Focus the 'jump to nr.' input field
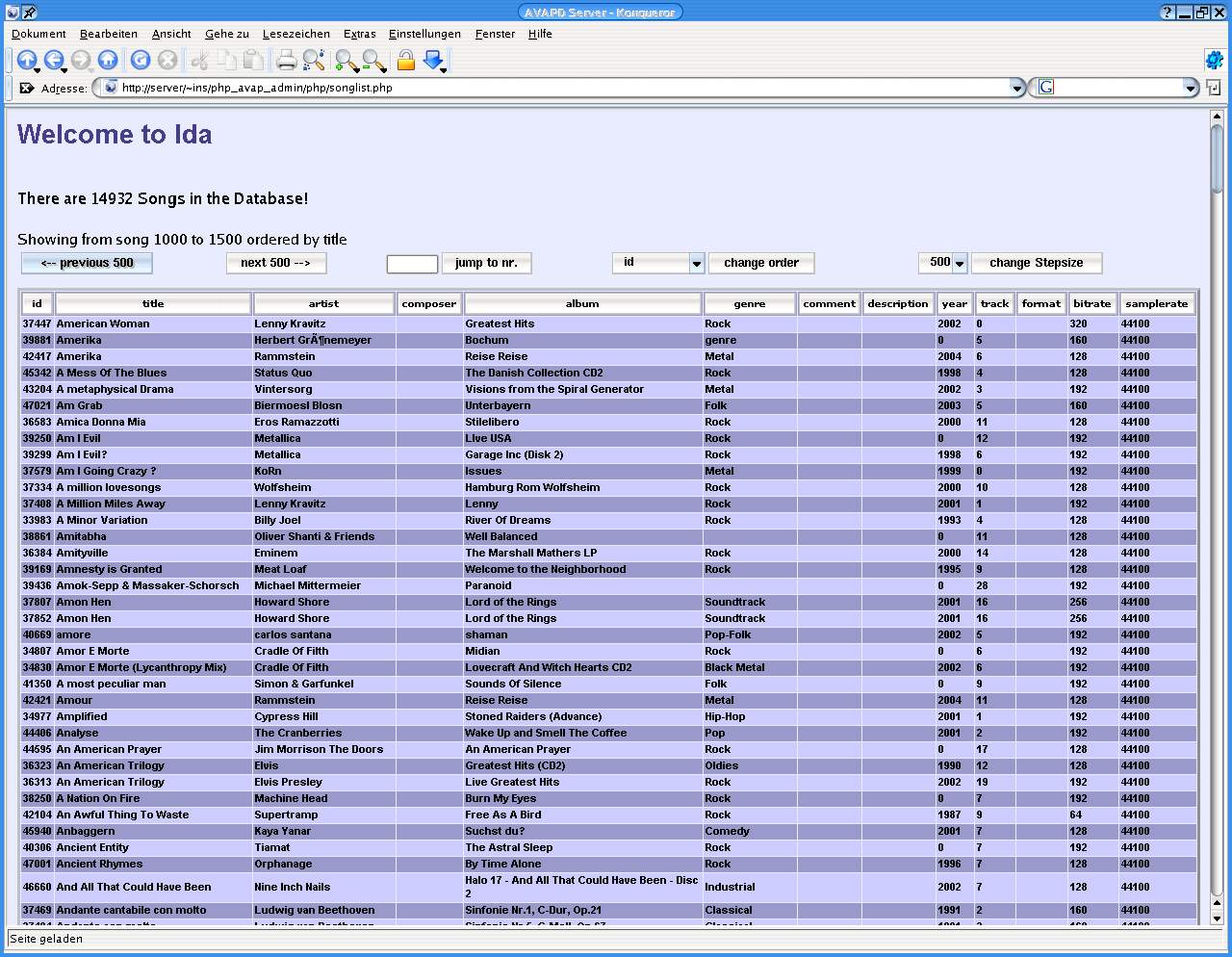Screen dimensions: 1232x957 coord(412,264)
